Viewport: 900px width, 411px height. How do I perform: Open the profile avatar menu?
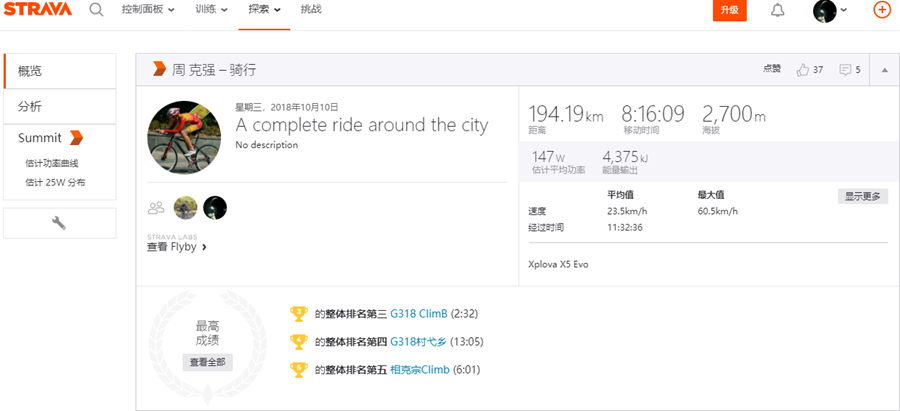(x=830, y=10)
